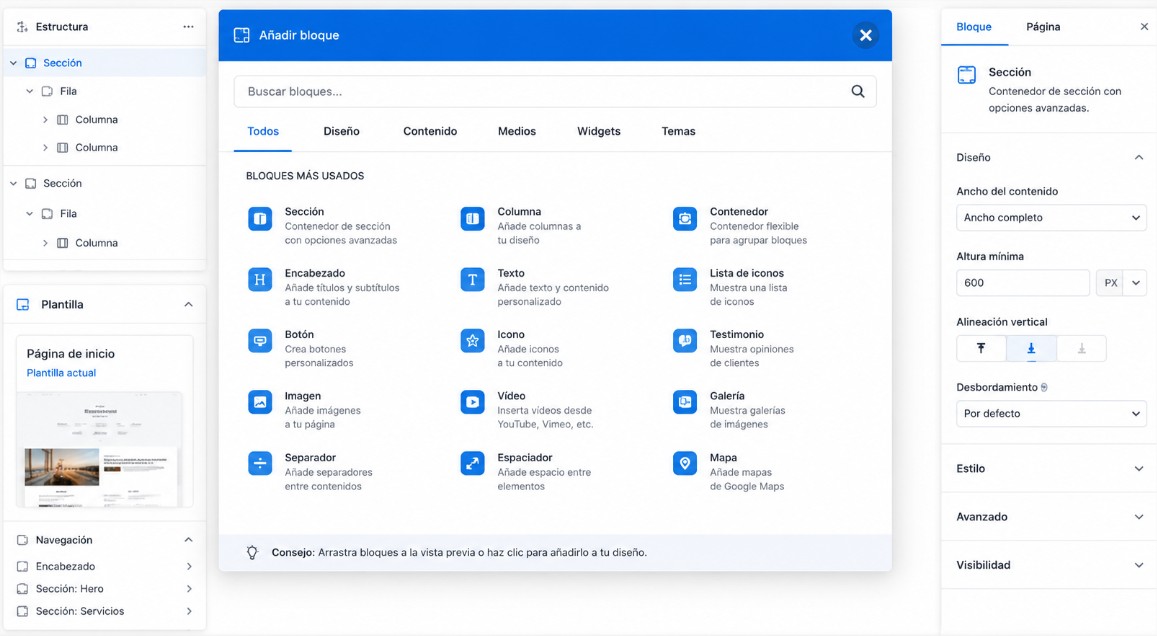
Task: Switch to the Todos tab
Action: click(263, 131)
